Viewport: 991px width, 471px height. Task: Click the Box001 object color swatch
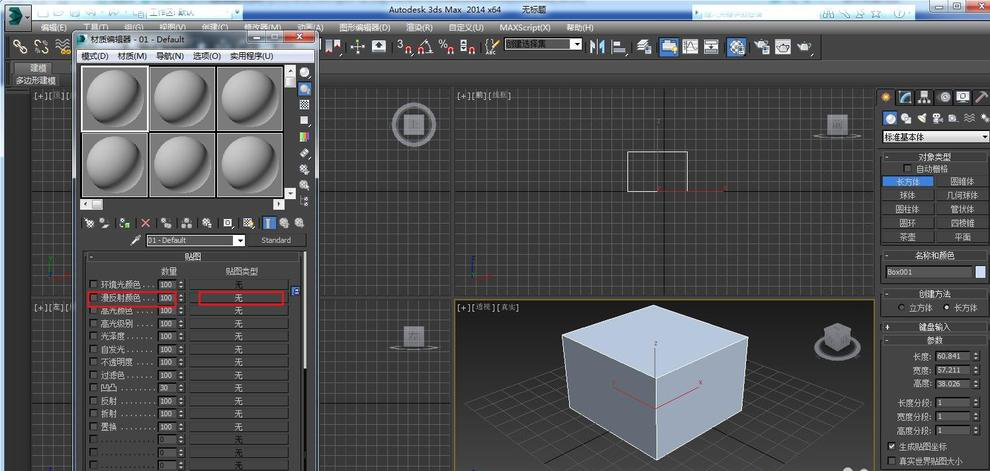tap(981, 272)
